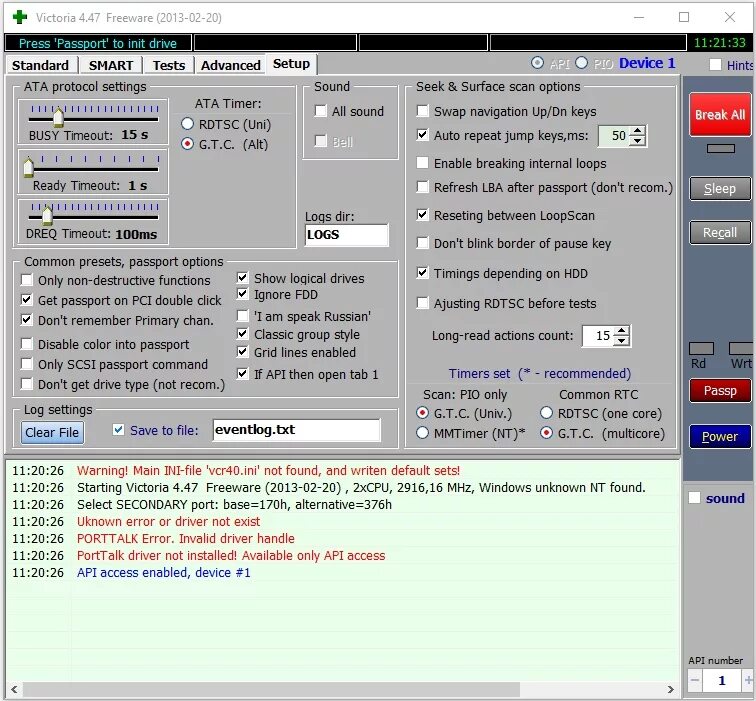The width and height of the screenshot is (756, 701).
Task: Decrease API number with minus button
Action: point(695,680)
